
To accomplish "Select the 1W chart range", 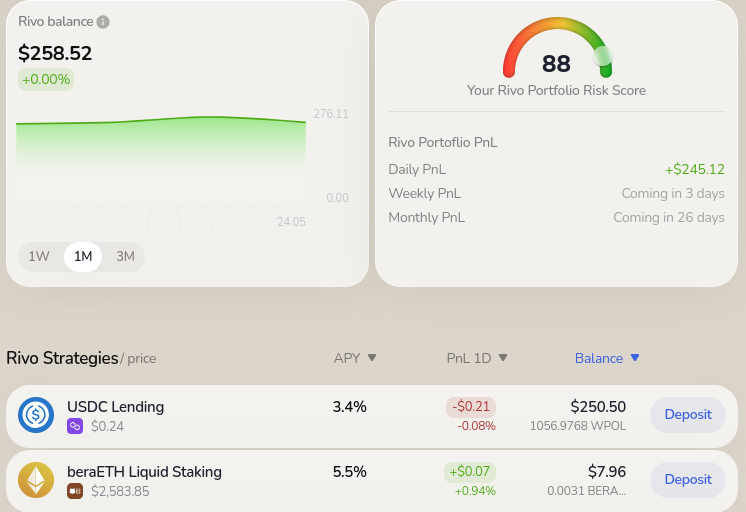I will click(x=39, y=256).
